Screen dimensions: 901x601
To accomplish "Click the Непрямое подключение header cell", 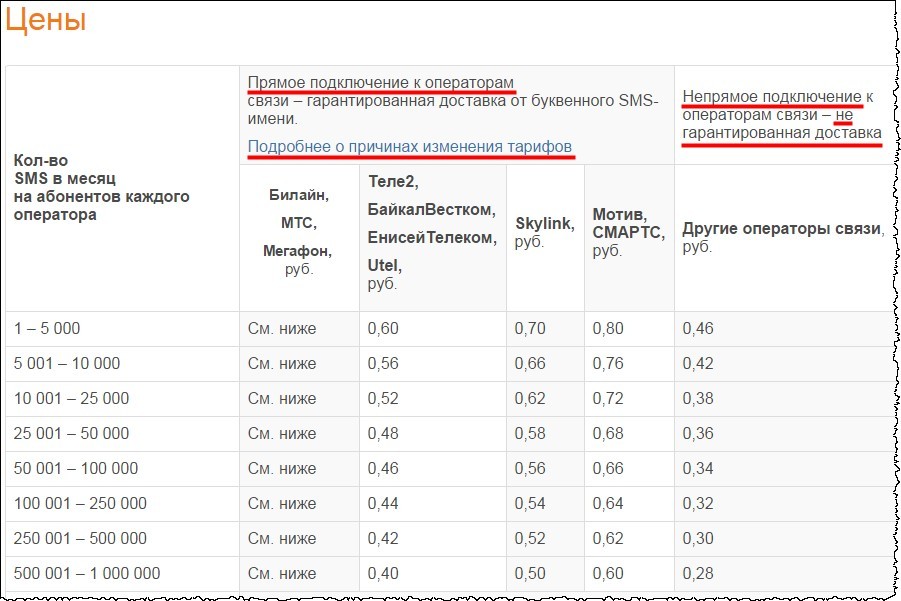I will tap(780, 110).
